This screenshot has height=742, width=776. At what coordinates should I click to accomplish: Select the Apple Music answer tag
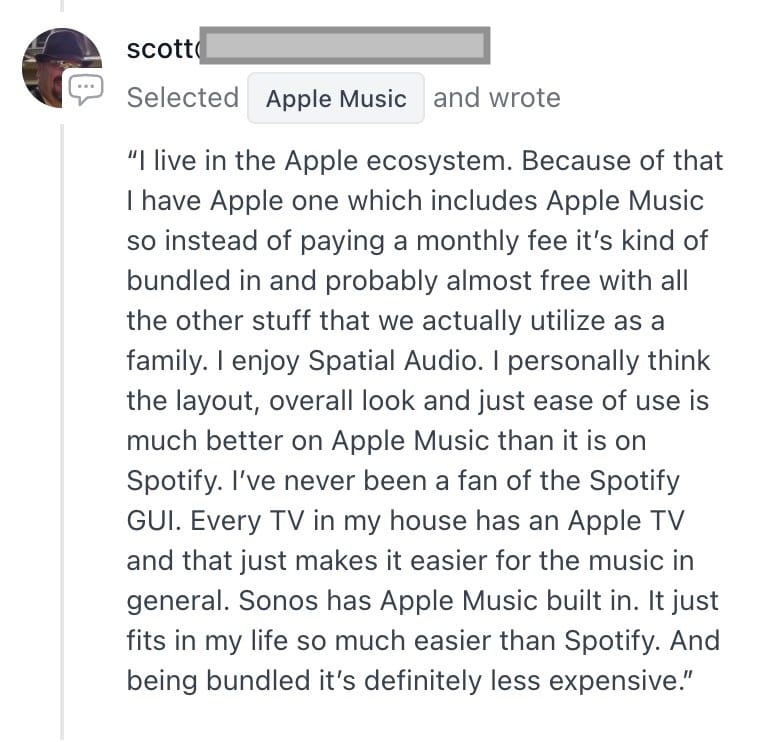pos(336,98)
